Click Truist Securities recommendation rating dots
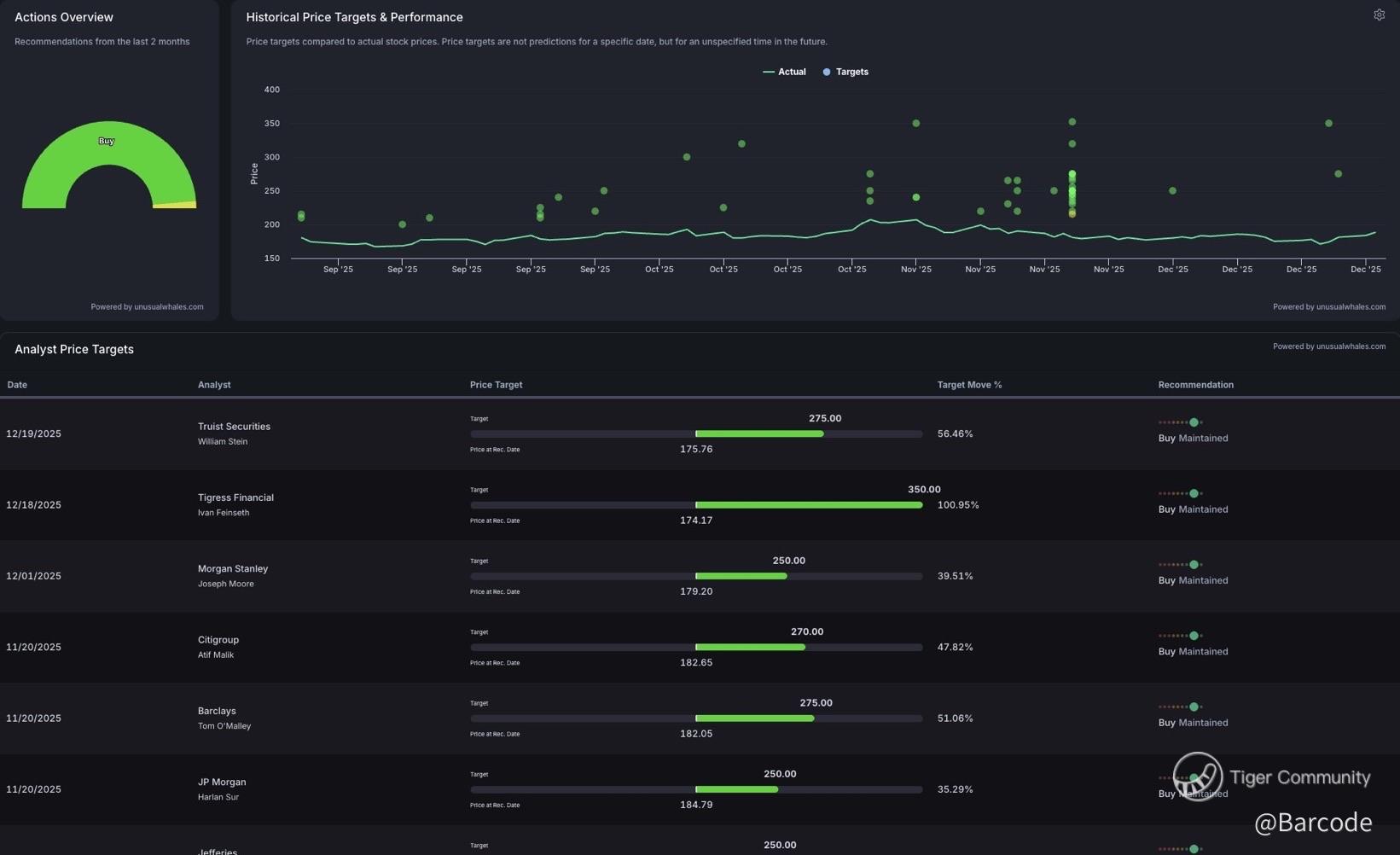This screenshot has width=1400, height=855. coord(1181,422)
